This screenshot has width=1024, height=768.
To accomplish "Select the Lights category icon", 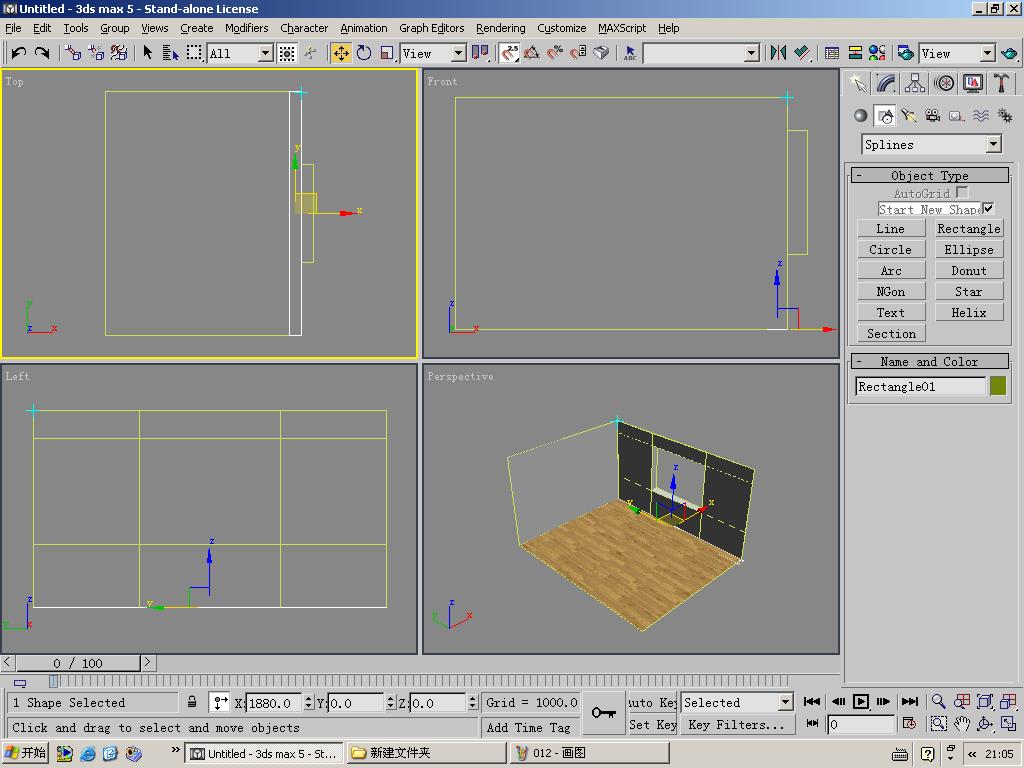I will coord(909,116).
